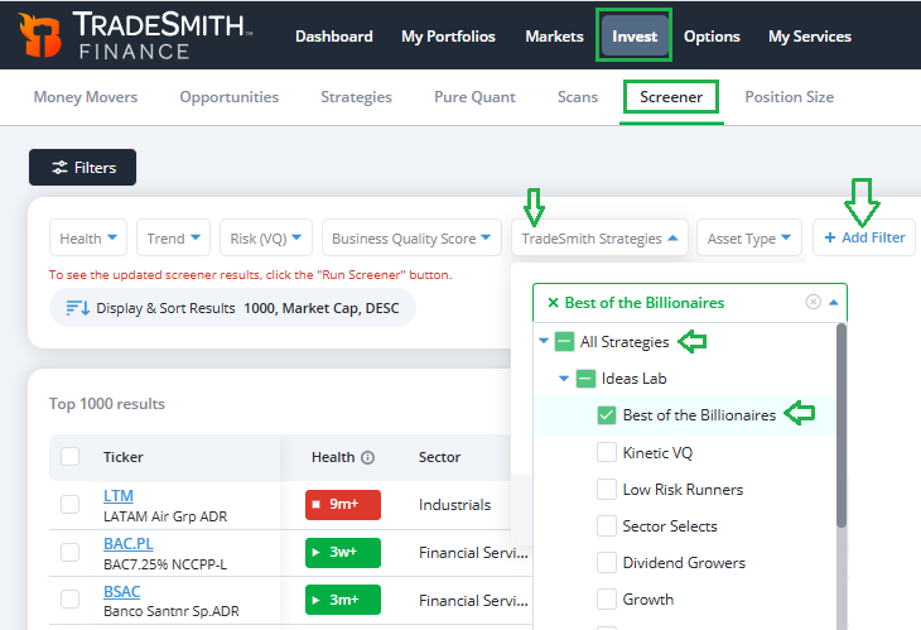
Task: Click the 3w+ green health badge
Action: point(343,552)
